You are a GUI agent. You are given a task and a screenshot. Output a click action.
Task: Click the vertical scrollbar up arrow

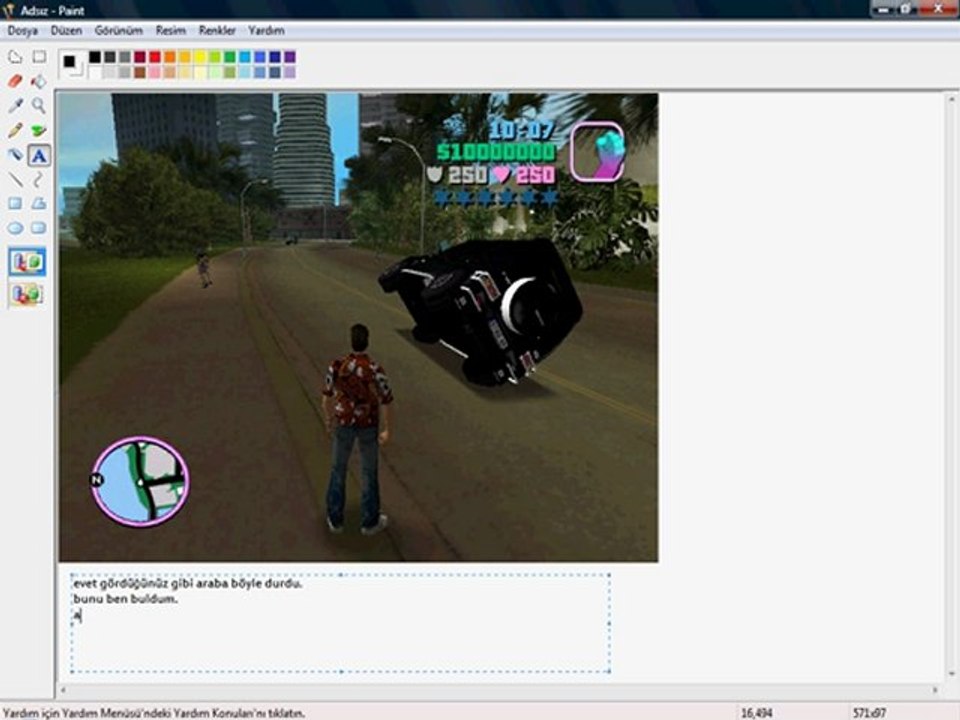click(x=951, y=99)
